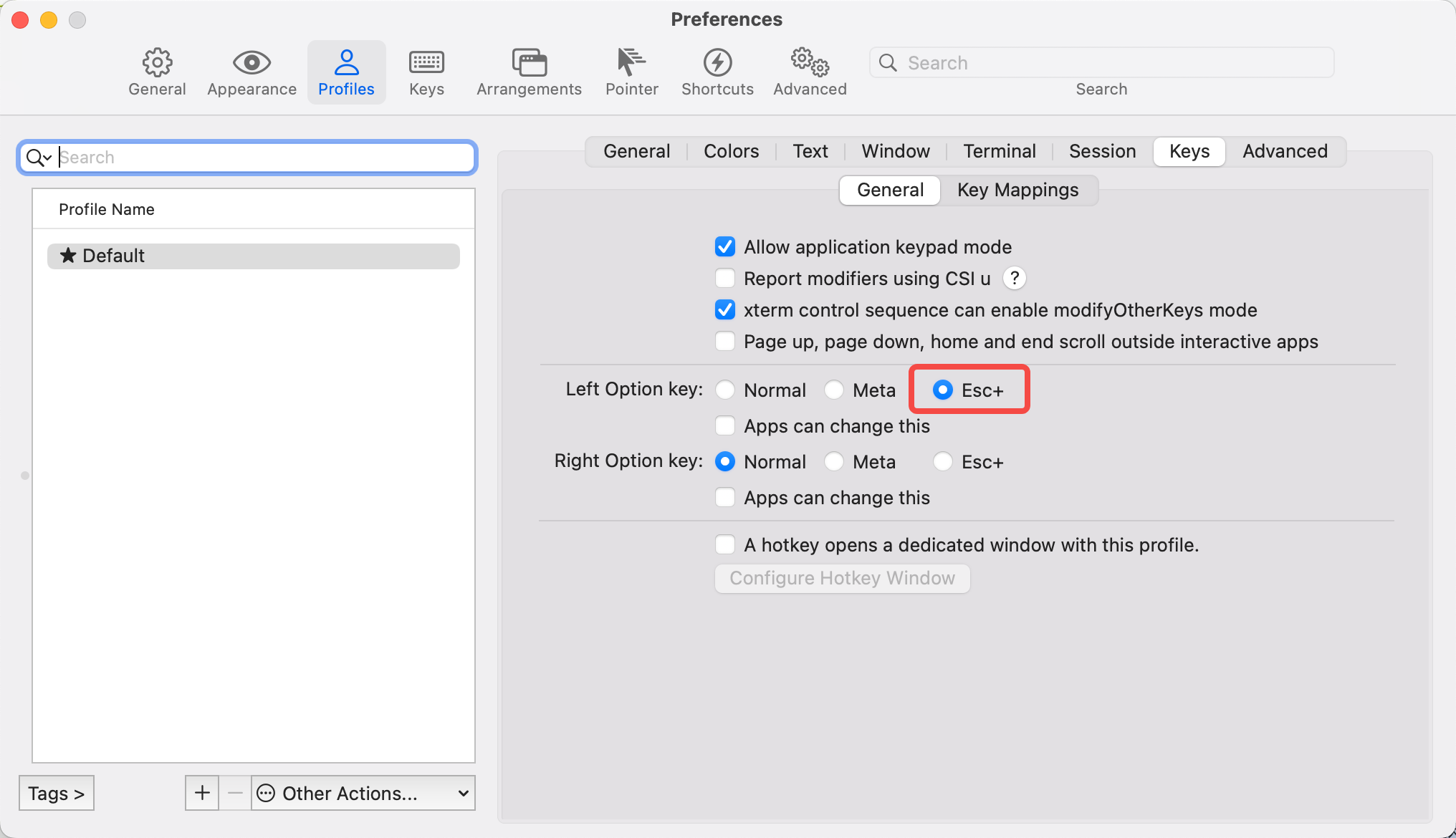This screenshot has height=838, width=1456.
Task: Switch to Key Mappings sub-tab
Action: tap(1017, 190)
